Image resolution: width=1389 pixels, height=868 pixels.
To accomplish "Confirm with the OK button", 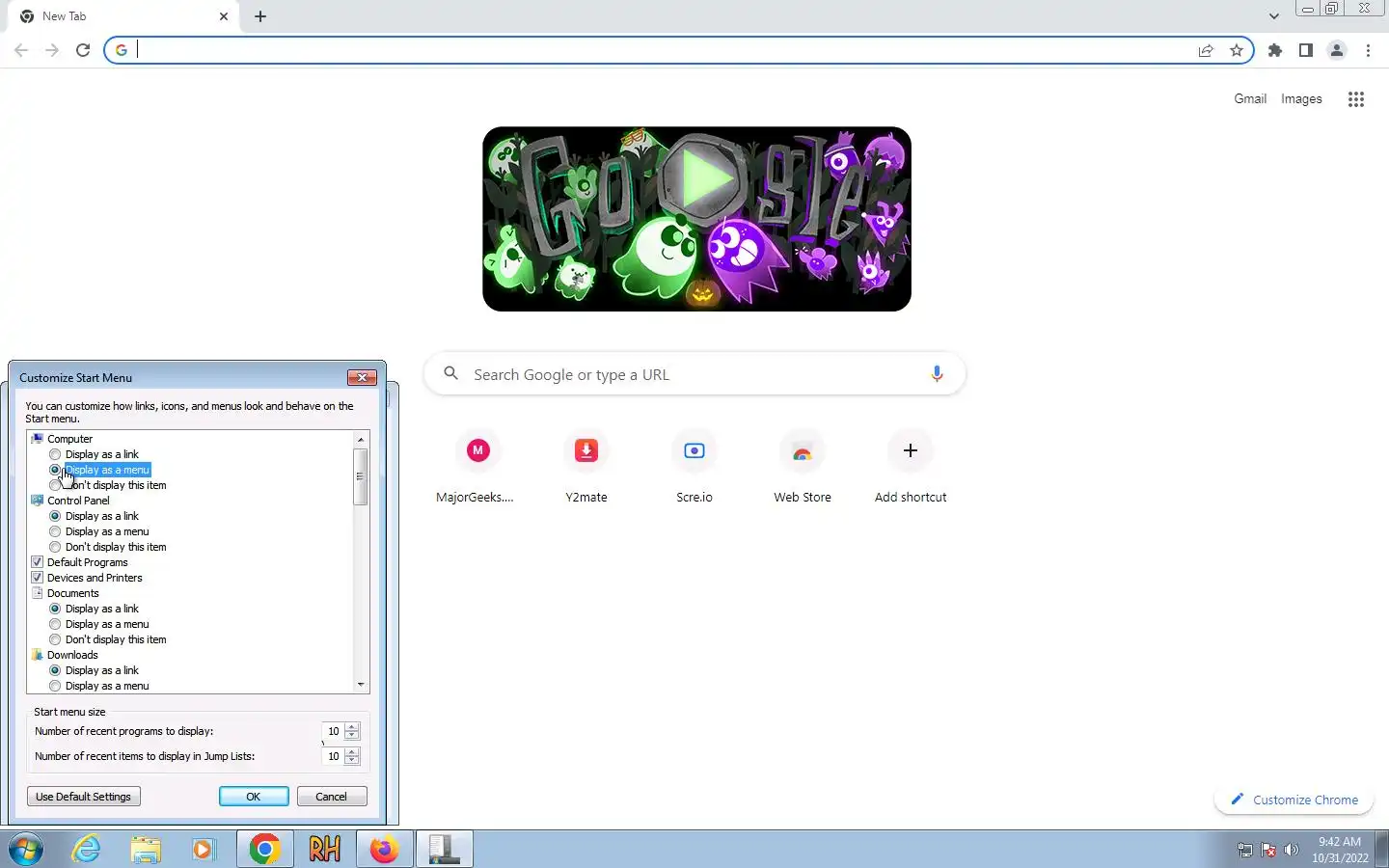I will point(254,797).
